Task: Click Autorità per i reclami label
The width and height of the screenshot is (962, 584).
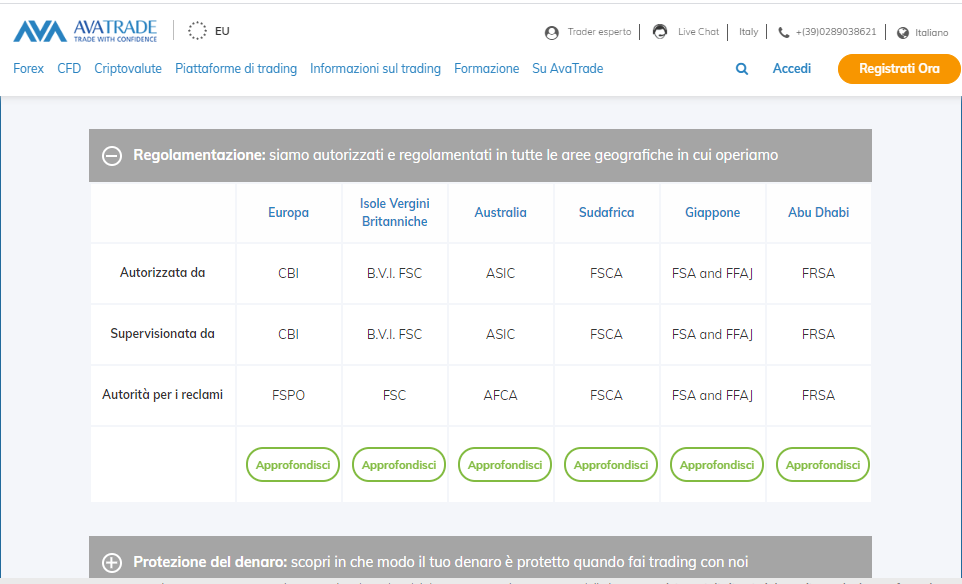Action: tap(162, 394)
